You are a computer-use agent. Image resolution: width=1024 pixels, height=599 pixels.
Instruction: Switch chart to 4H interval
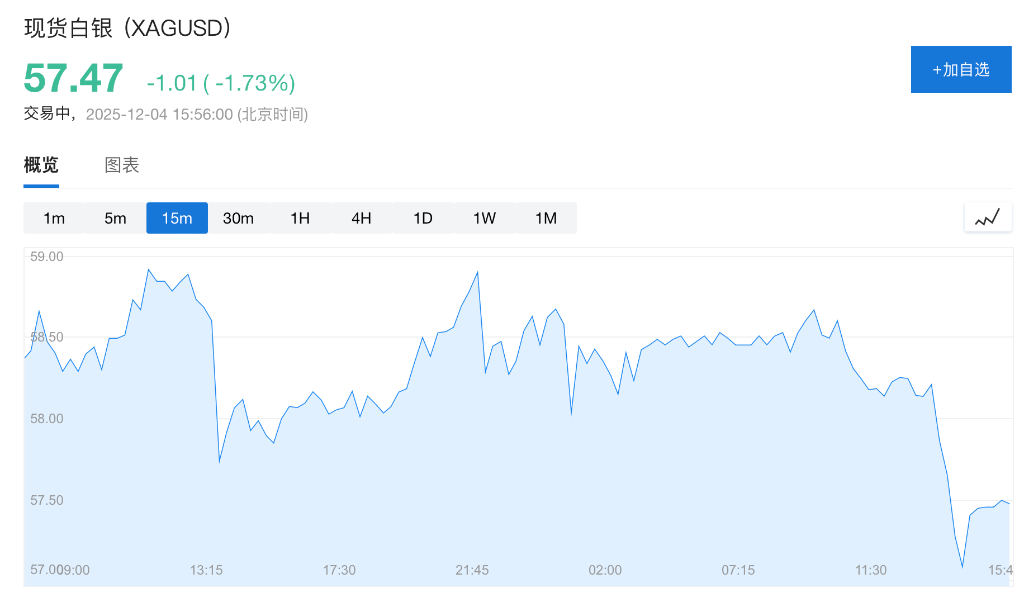[361, 218]
